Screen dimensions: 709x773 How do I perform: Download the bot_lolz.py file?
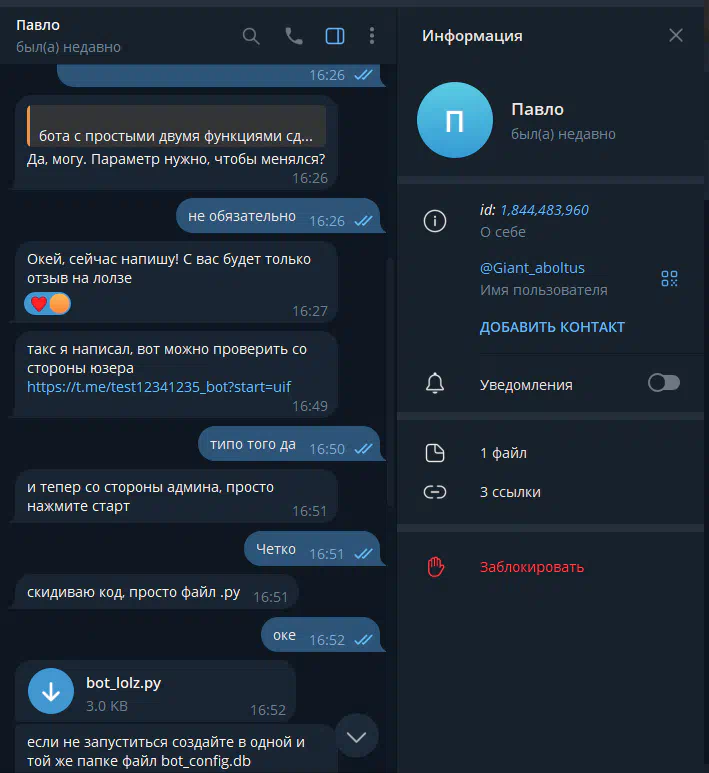pyautogui.click(x=51, y=691)
